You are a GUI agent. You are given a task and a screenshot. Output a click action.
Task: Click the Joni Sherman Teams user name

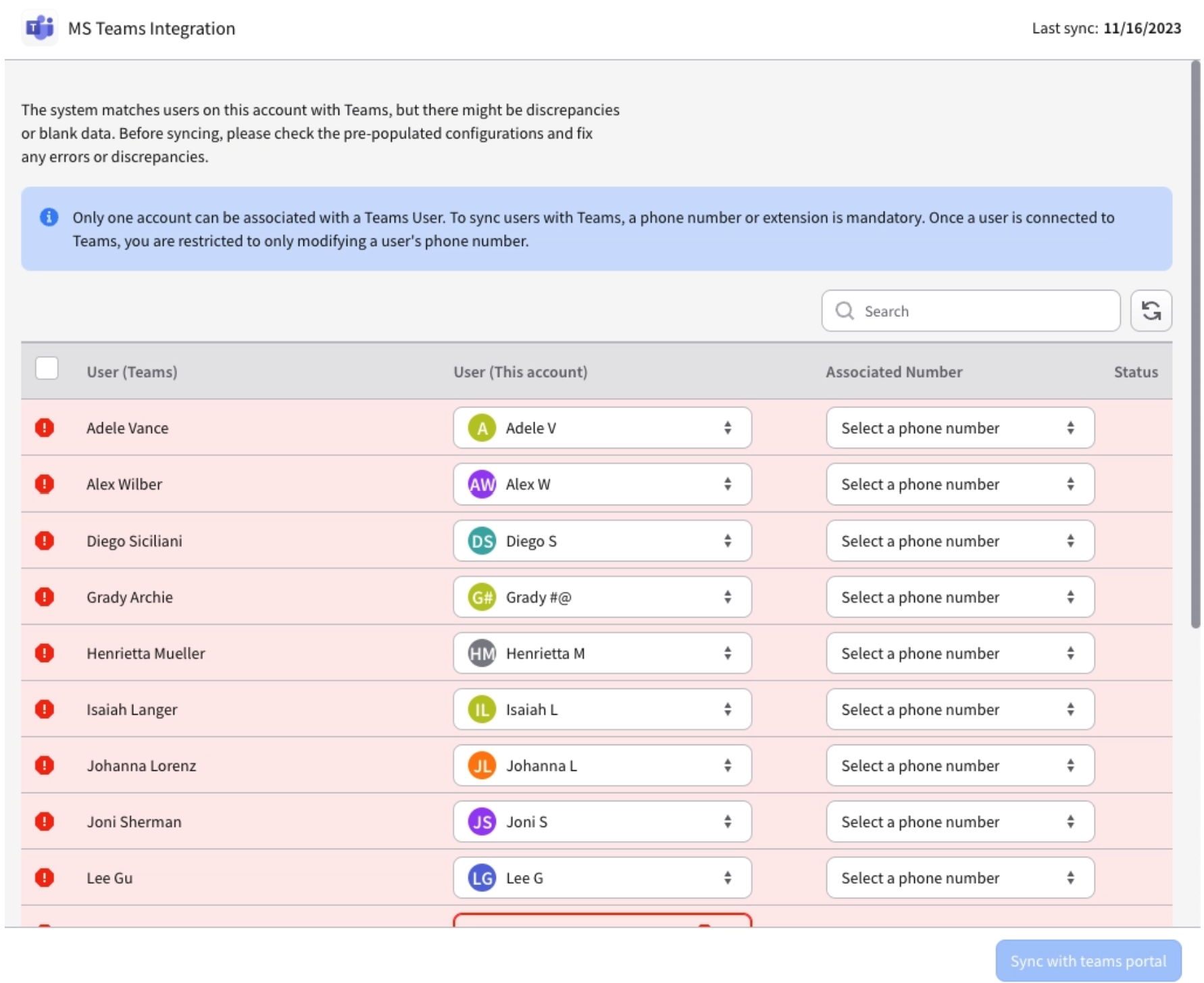(134, 821)
